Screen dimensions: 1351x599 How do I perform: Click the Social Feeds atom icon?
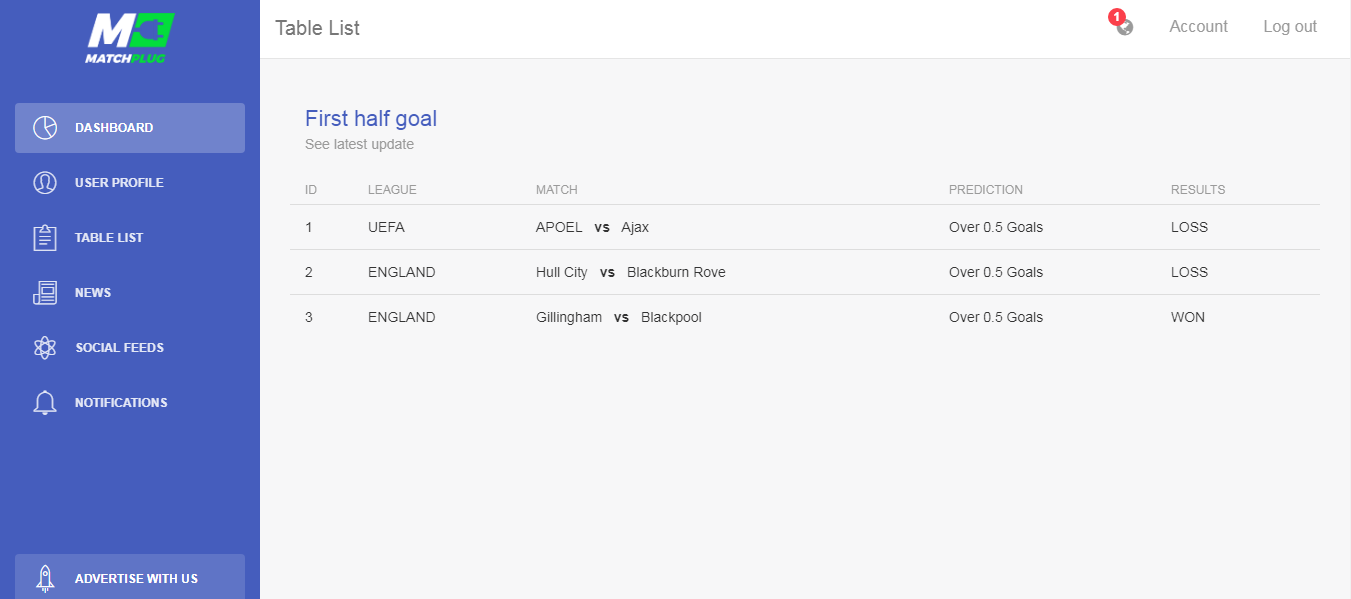45,348
